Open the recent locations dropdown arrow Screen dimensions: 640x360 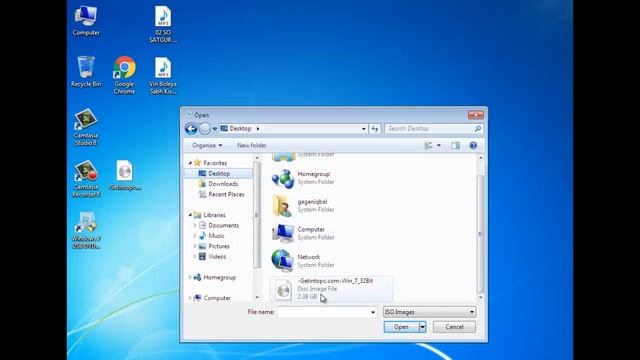coord(215,129)
